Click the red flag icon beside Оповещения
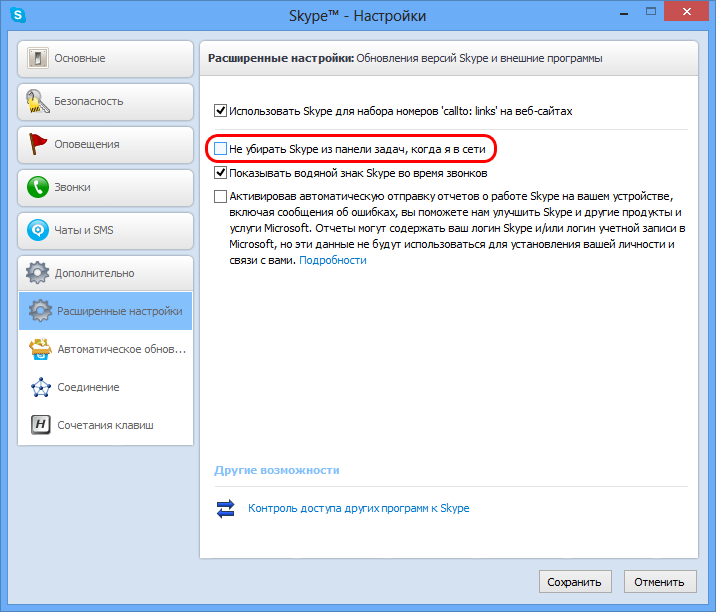The height and width of the screenshot is (612, 716). 37,144
